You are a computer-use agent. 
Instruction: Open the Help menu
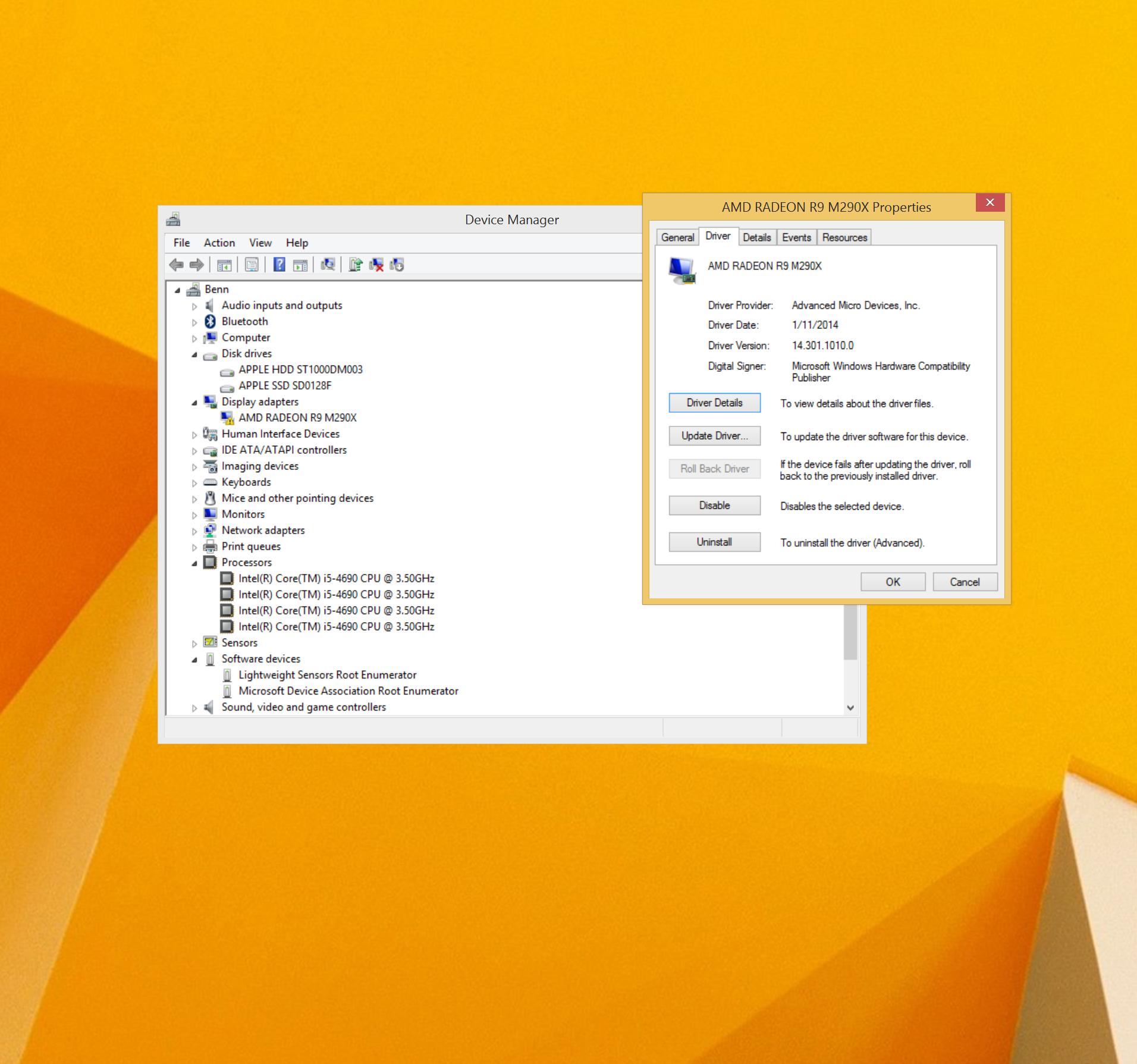pos(297,243)
